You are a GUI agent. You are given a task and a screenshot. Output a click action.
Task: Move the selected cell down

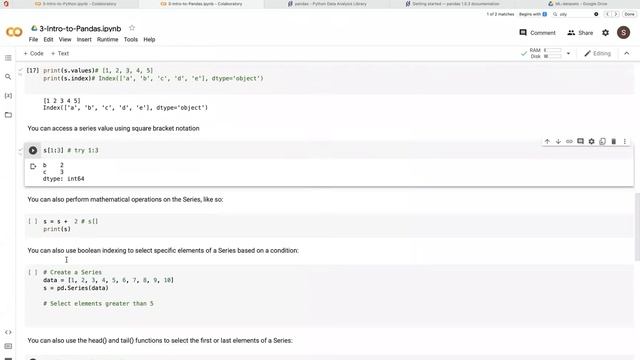coord(558,141)
